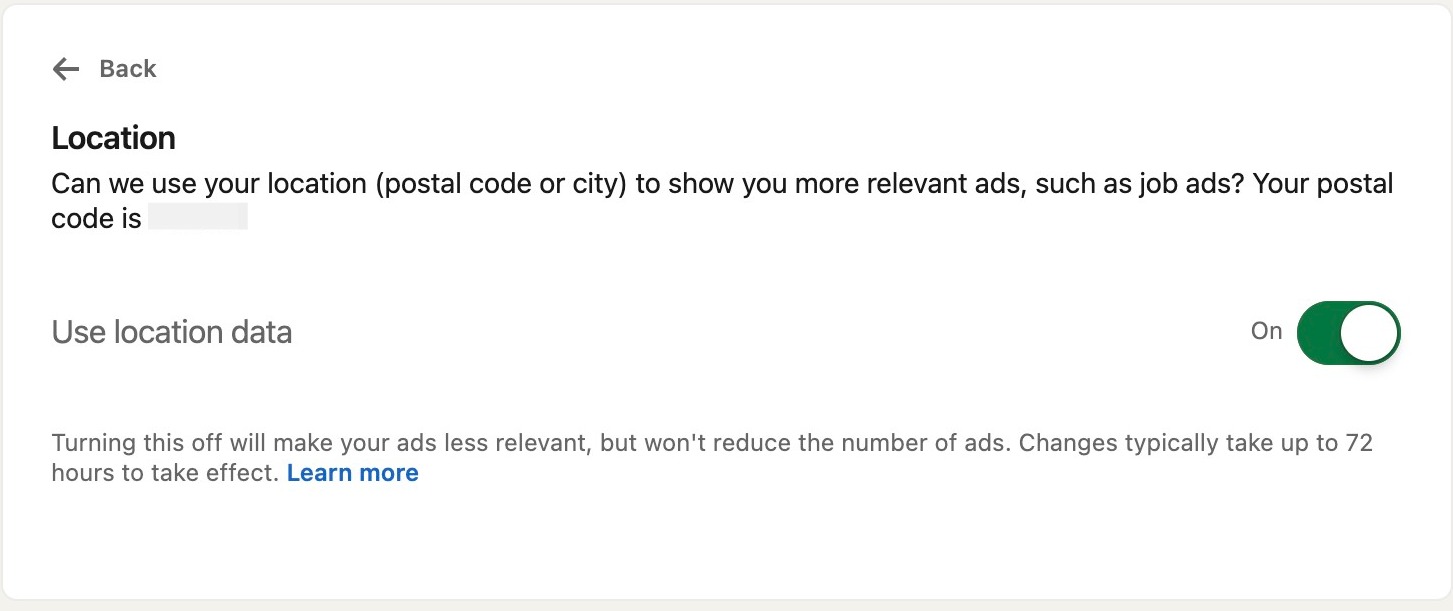Click the redacted postal code box
This screenshot has height=611, width=1453.
pyautogui.click(x=198, y=217)
